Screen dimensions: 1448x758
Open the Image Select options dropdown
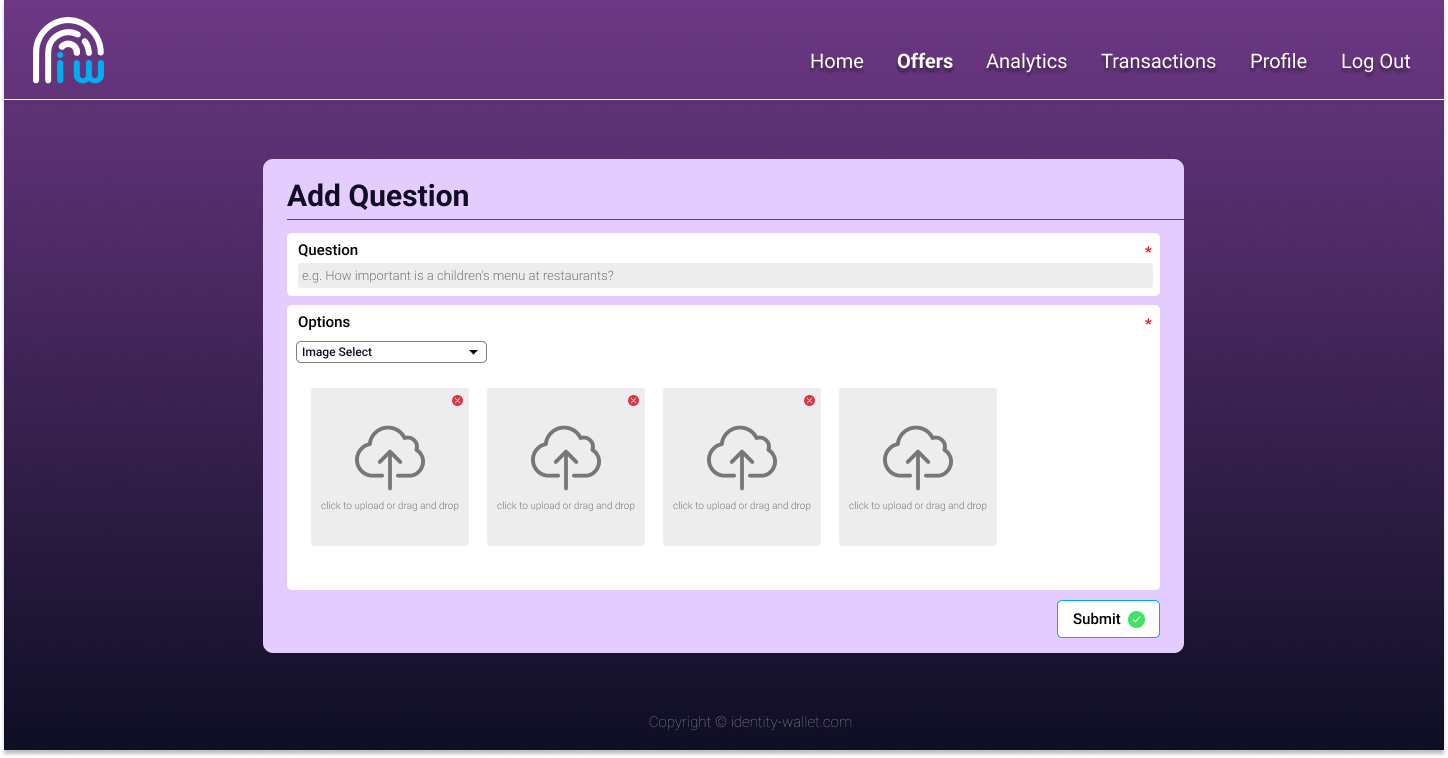click(x=391, y=352)
